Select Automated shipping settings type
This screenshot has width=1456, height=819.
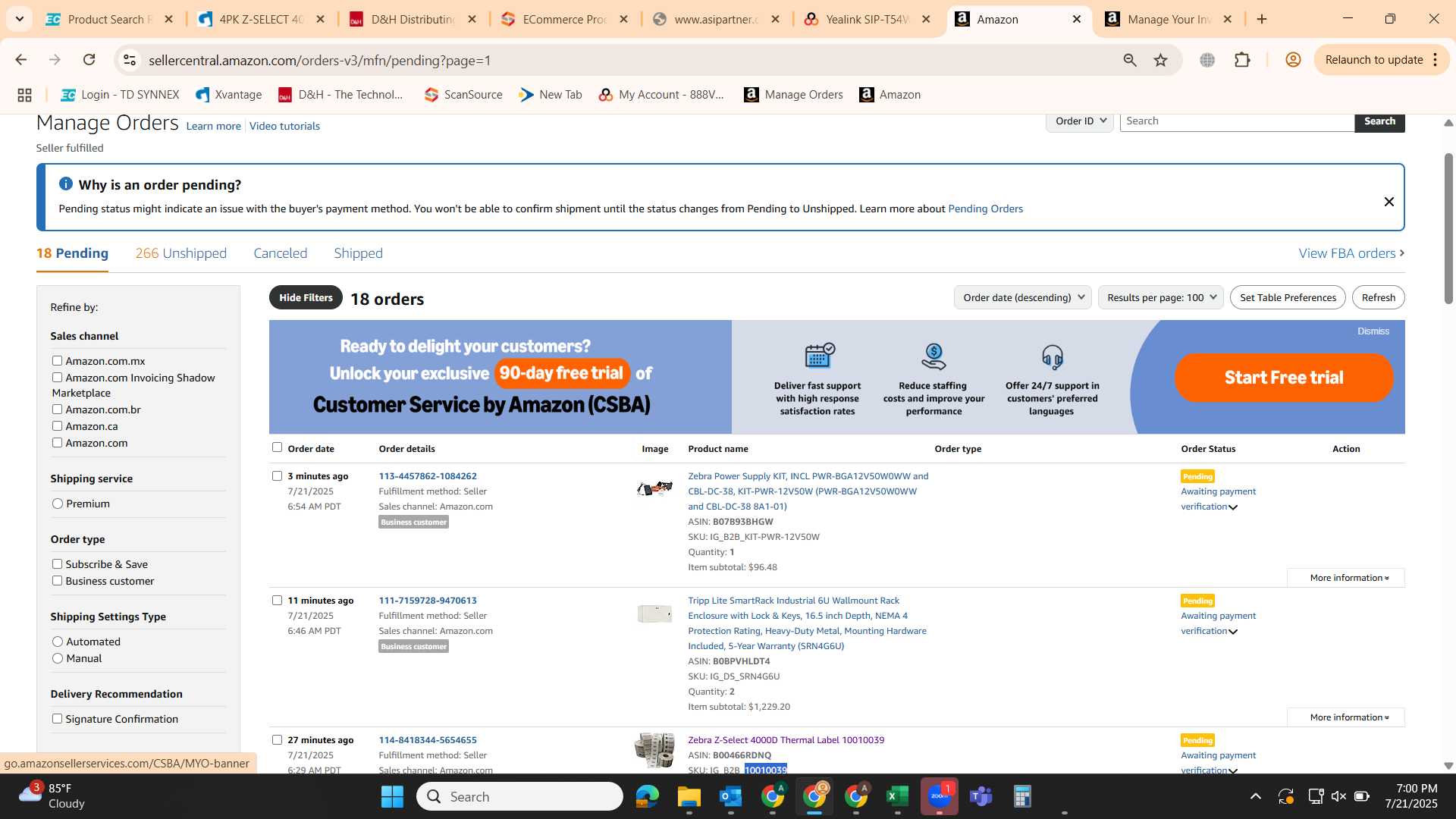[x=58, y=642]
